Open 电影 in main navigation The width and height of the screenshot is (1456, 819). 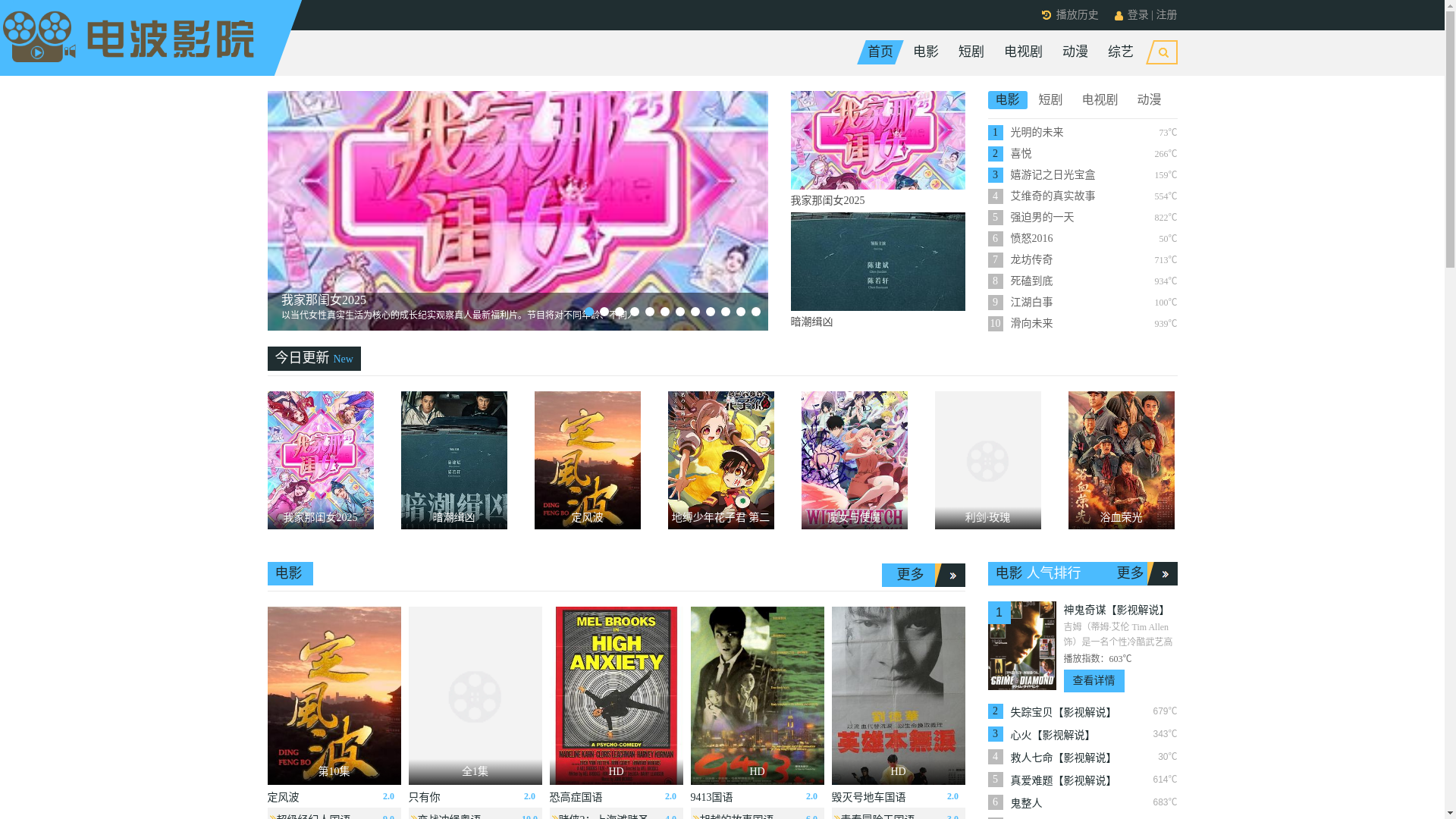coord(926,52)
